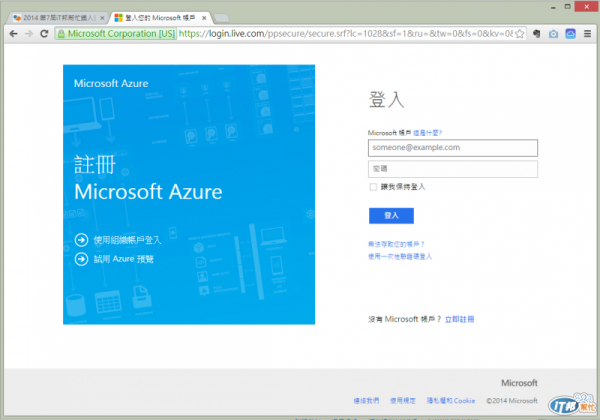Screen dimensions: 600x420
Task: Maximize the Chrome window
Action: point(567,7)
